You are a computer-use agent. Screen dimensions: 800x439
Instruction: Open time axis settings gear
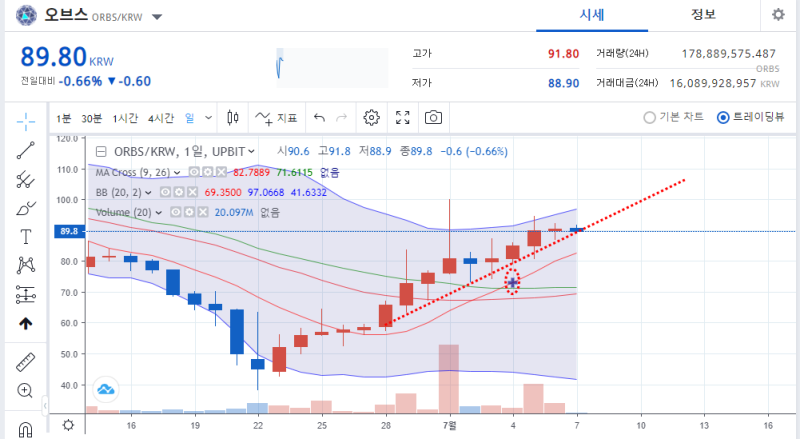click(68, 425)
